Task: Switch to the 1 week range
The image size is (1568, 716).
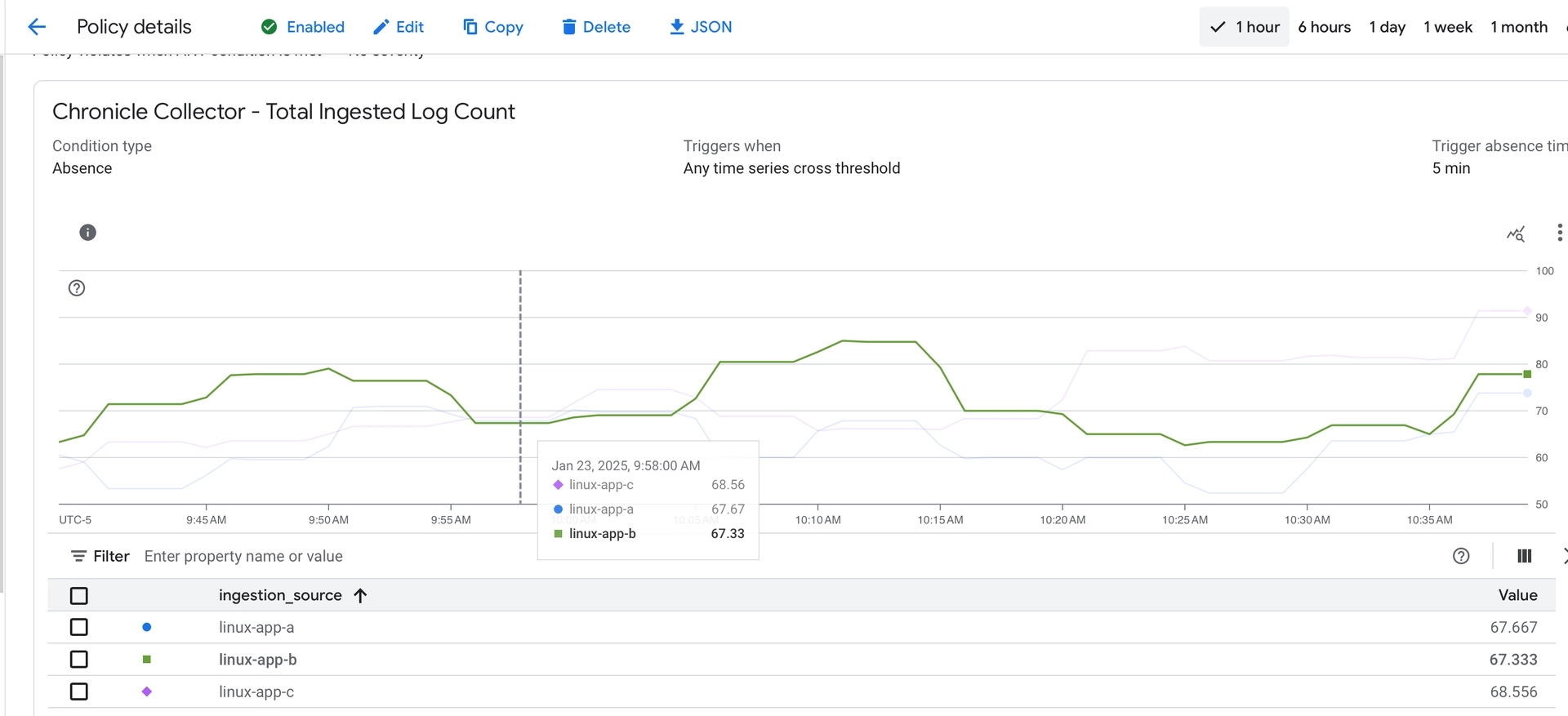Action: pyautogui.click(x=1447, y=27)
